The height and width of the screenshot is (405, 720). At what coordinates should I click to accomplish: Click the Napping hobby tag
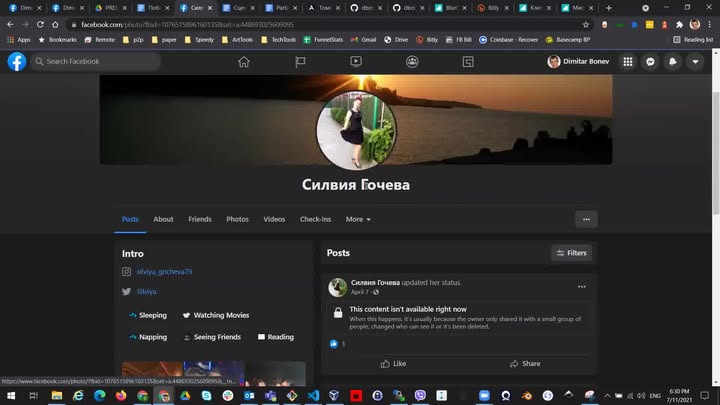(147, 337)
